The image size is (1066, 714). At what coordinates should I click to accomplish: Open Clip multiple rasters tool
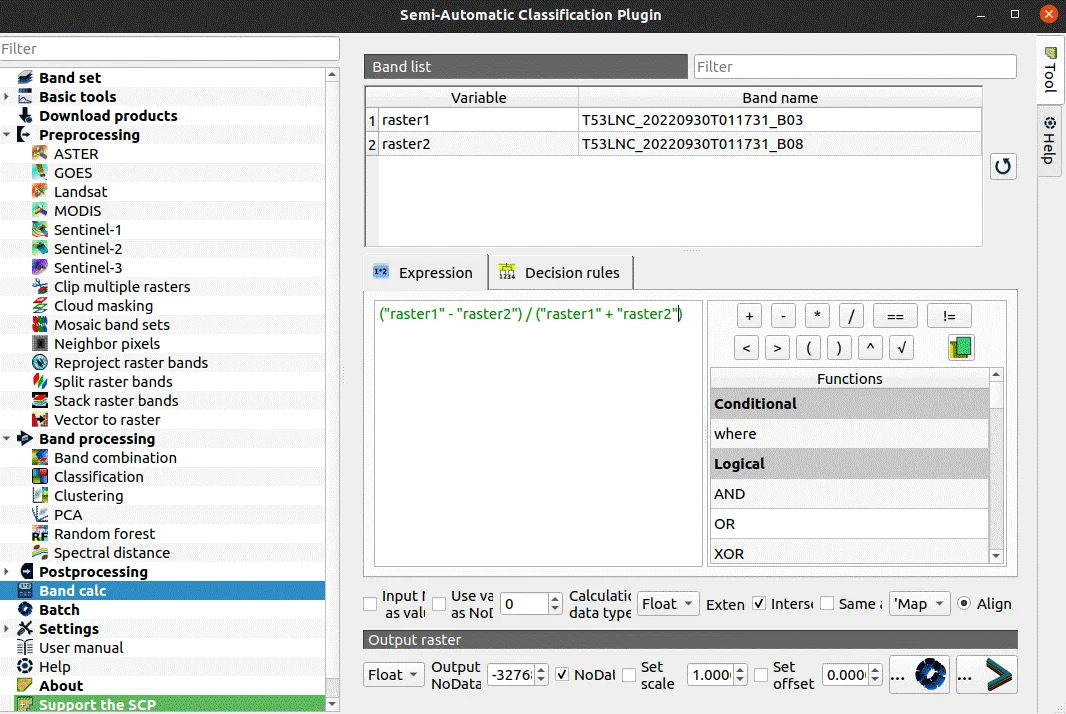[121, 287]
